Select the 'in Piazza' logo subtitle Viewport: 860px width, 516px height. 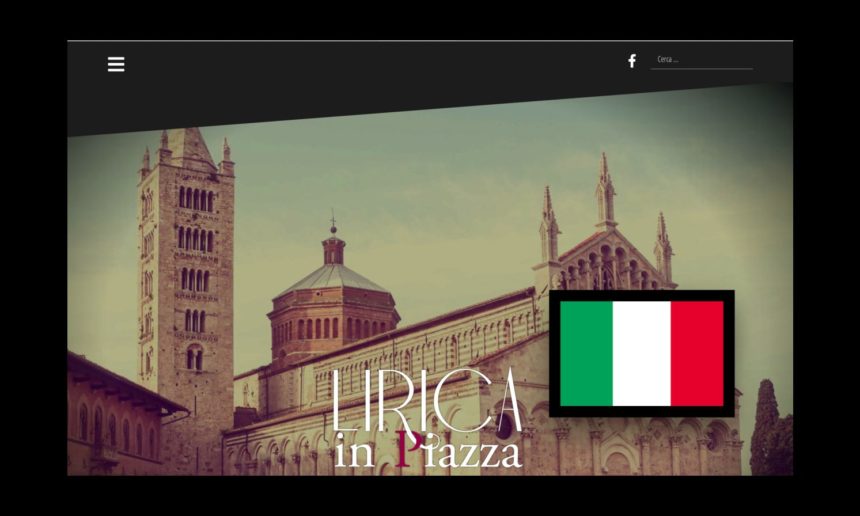(428, 451)
